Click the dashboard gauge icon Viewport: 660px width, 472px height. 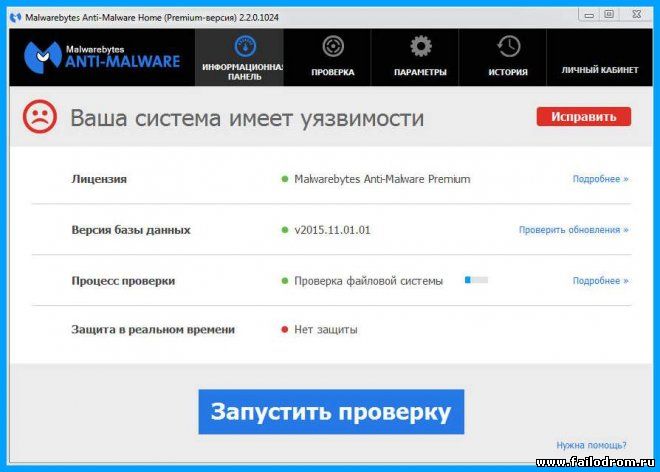(x=245, y=46)
